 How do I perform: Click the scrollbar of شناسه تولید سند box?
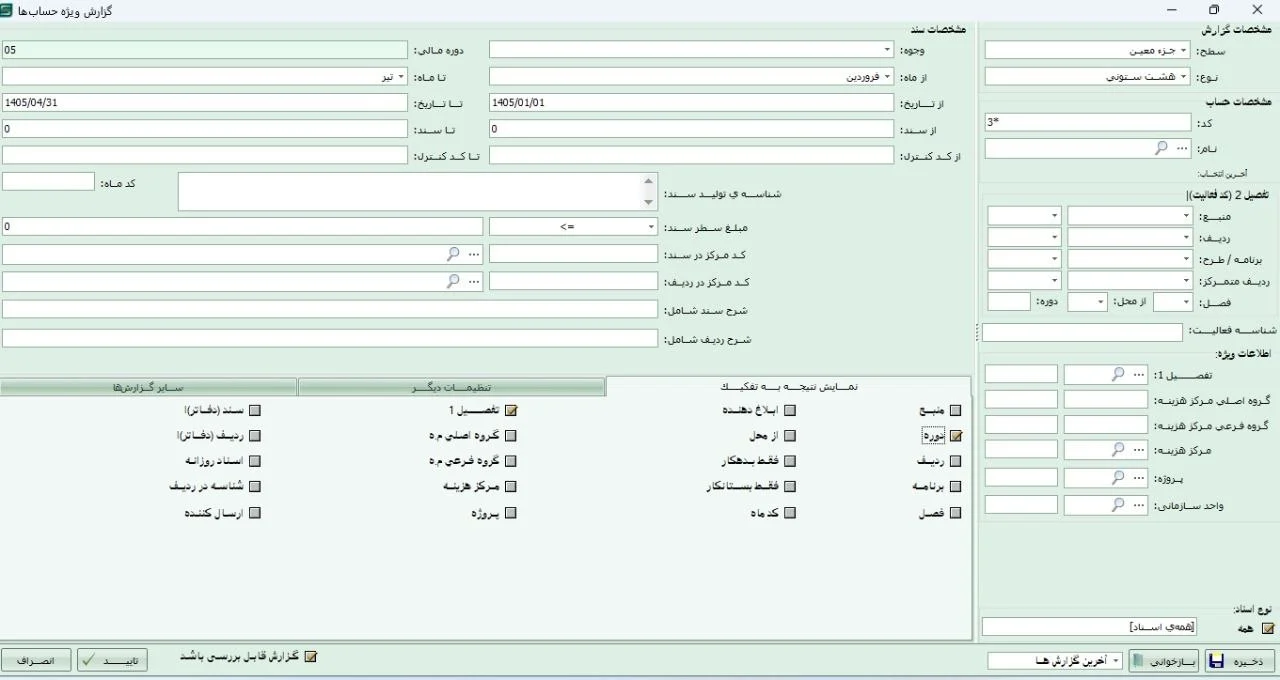click(x=649, y=192)
